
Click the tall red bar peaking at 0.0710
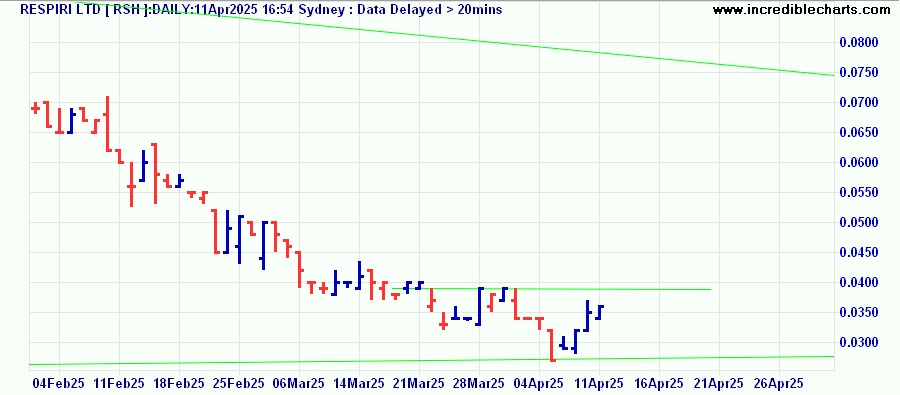tap(107, 123)
